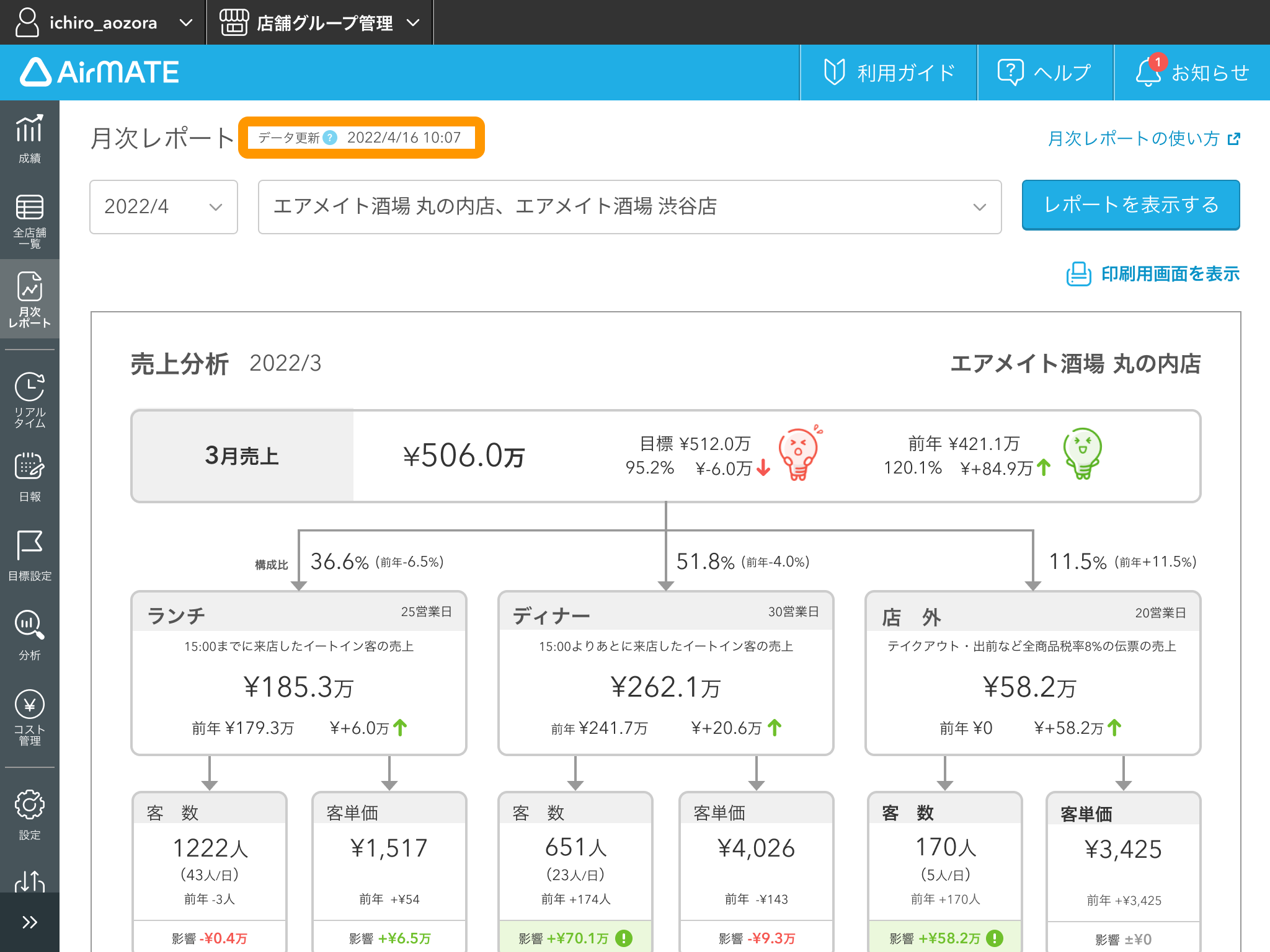
Task: Click the 3月売上 label cell
Action: 242,456
